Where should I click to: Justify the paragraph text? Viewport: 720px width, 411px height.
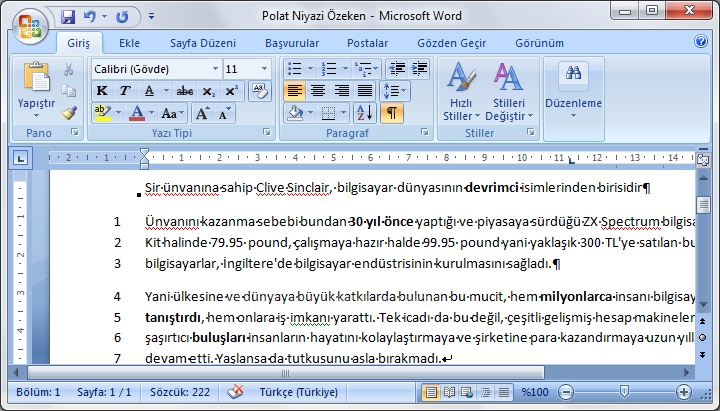pyautogui.click(x=365, y=91)
